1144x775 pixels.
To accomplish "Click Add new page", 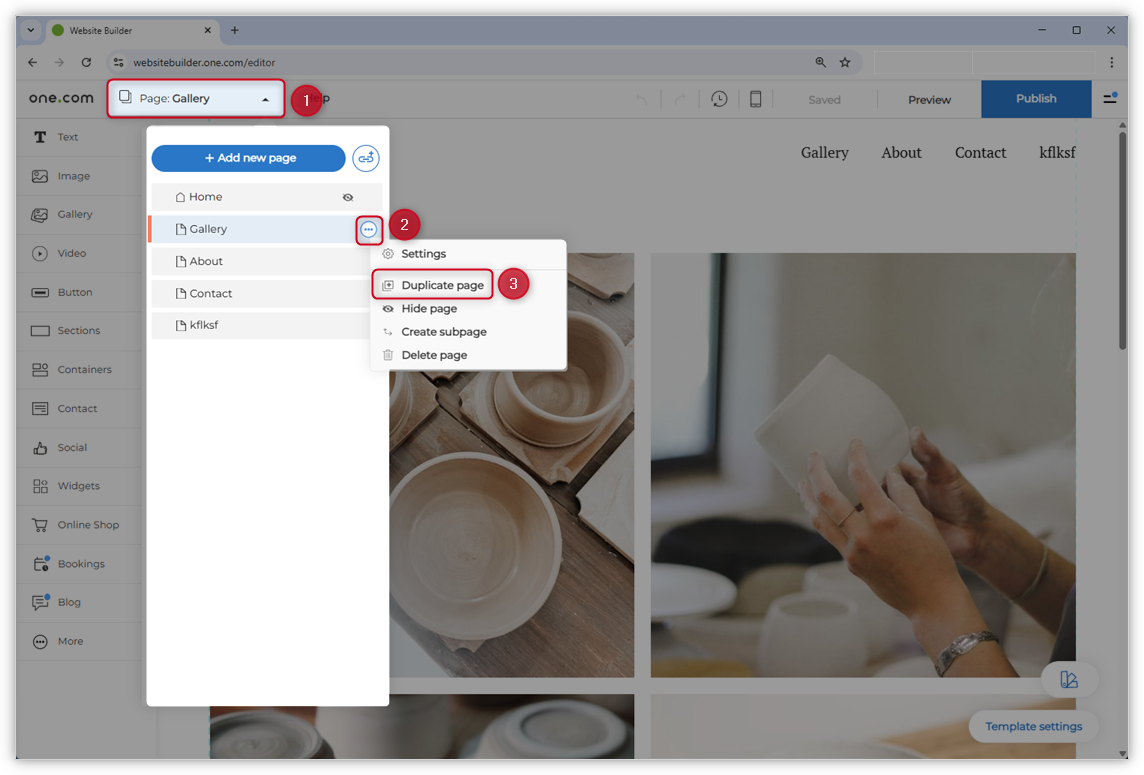I will (248, 158).
